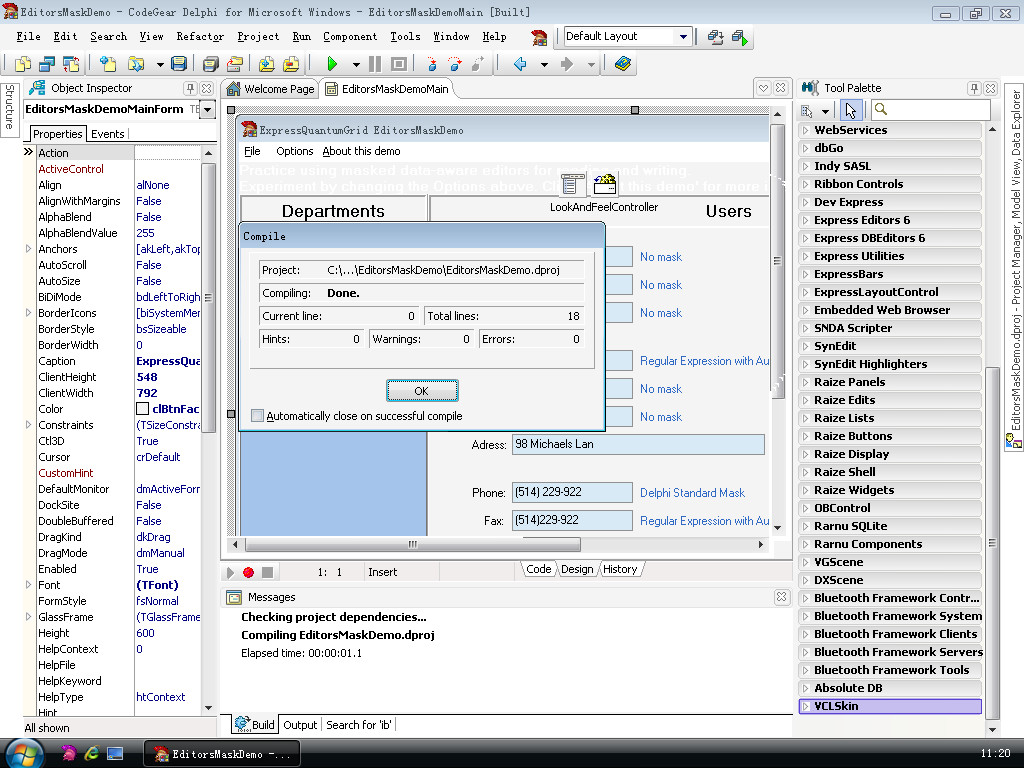The width and height of the screenshot is (1024, 768).
Task: Open the Component menu
Action: click(350, 37)
